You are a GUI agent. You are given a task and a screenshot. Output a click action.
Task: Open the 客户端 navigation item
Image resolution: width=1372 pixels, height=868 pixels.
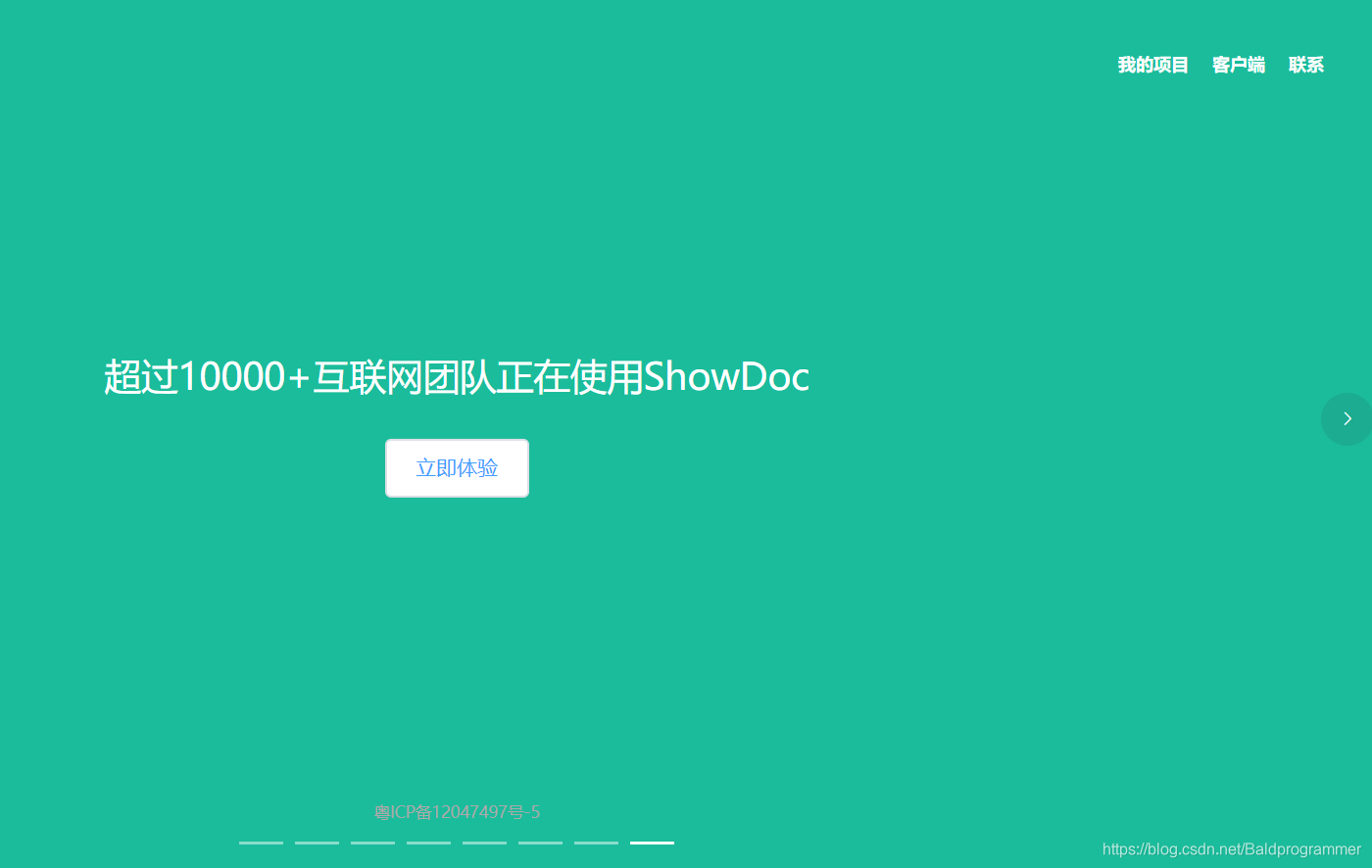point(1238,64)
